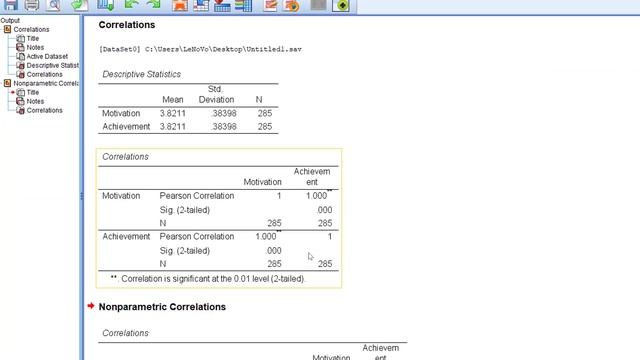
Task: Click the grayed-out square toolbar icon
Action: coord(318,5)
